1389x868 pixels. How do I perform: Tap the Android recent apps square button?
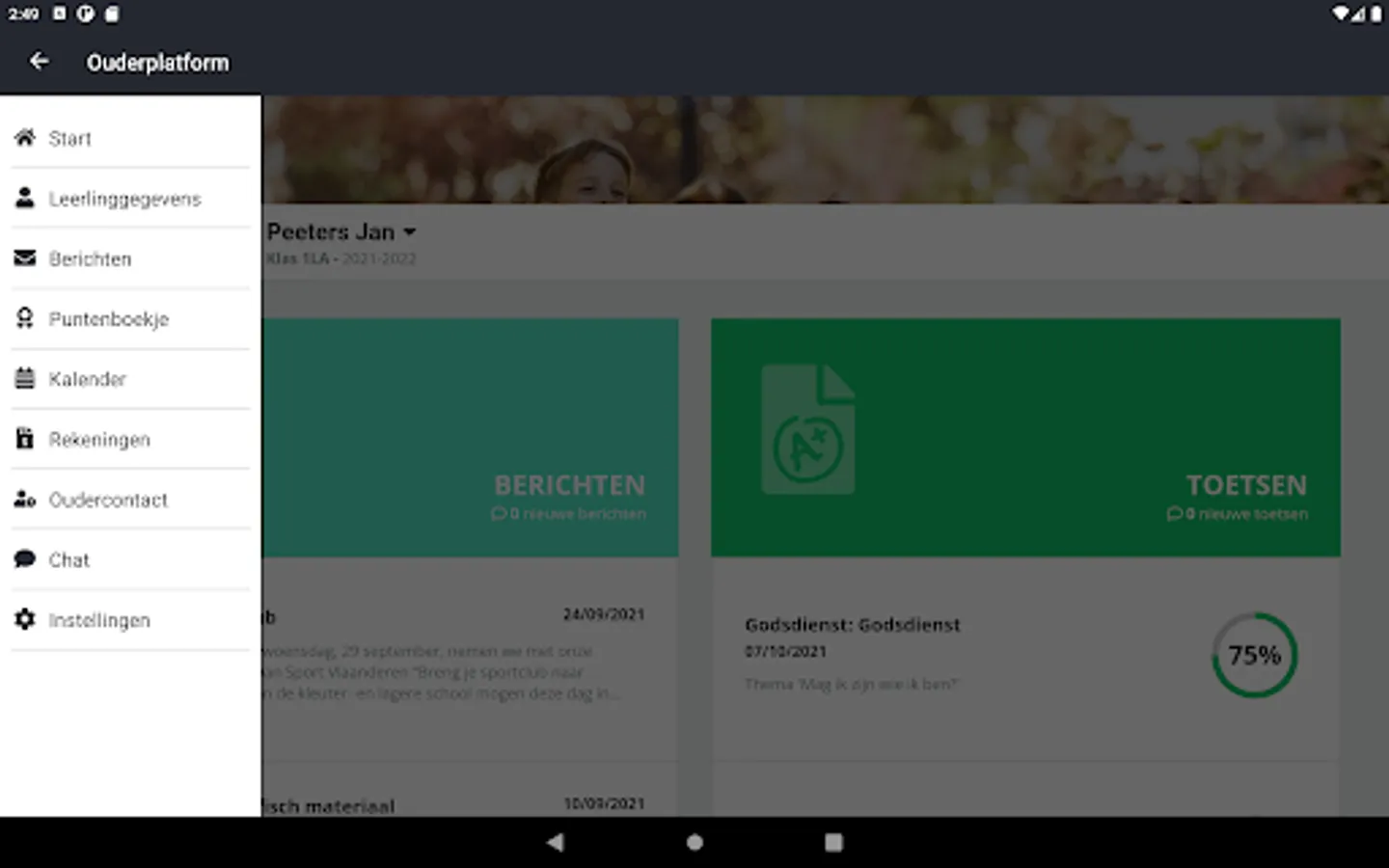[x=833, y=842]
